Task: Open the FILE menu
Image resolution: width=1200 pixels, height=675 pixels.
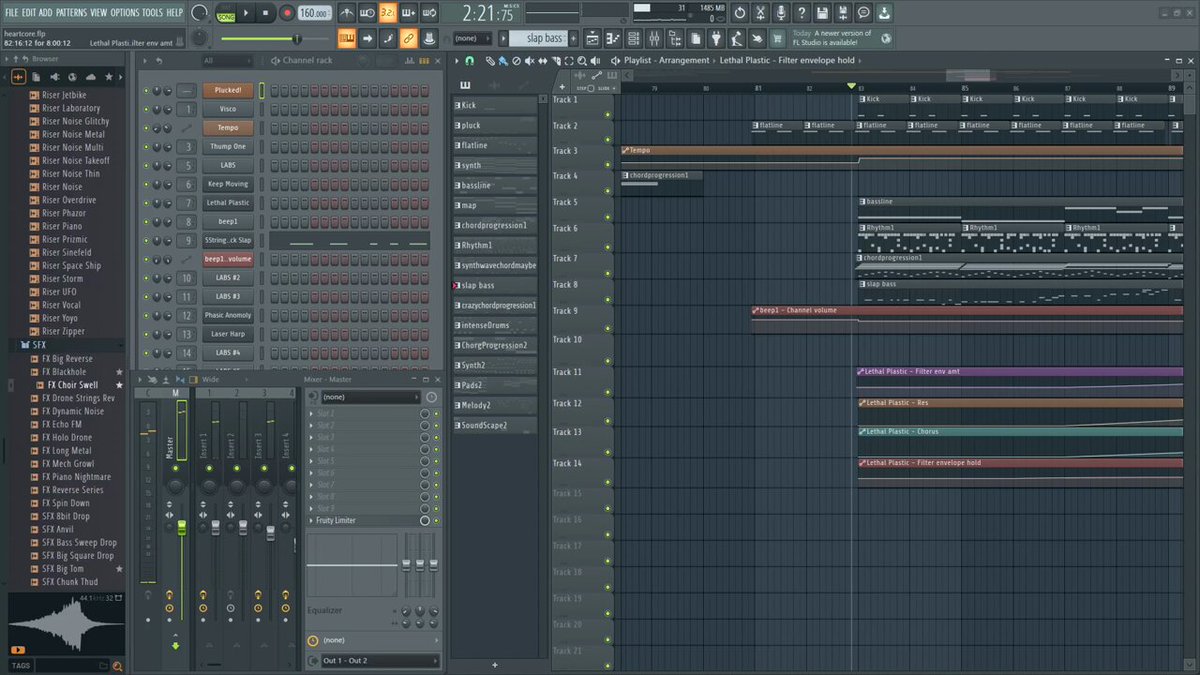Action: coord(12,12)
